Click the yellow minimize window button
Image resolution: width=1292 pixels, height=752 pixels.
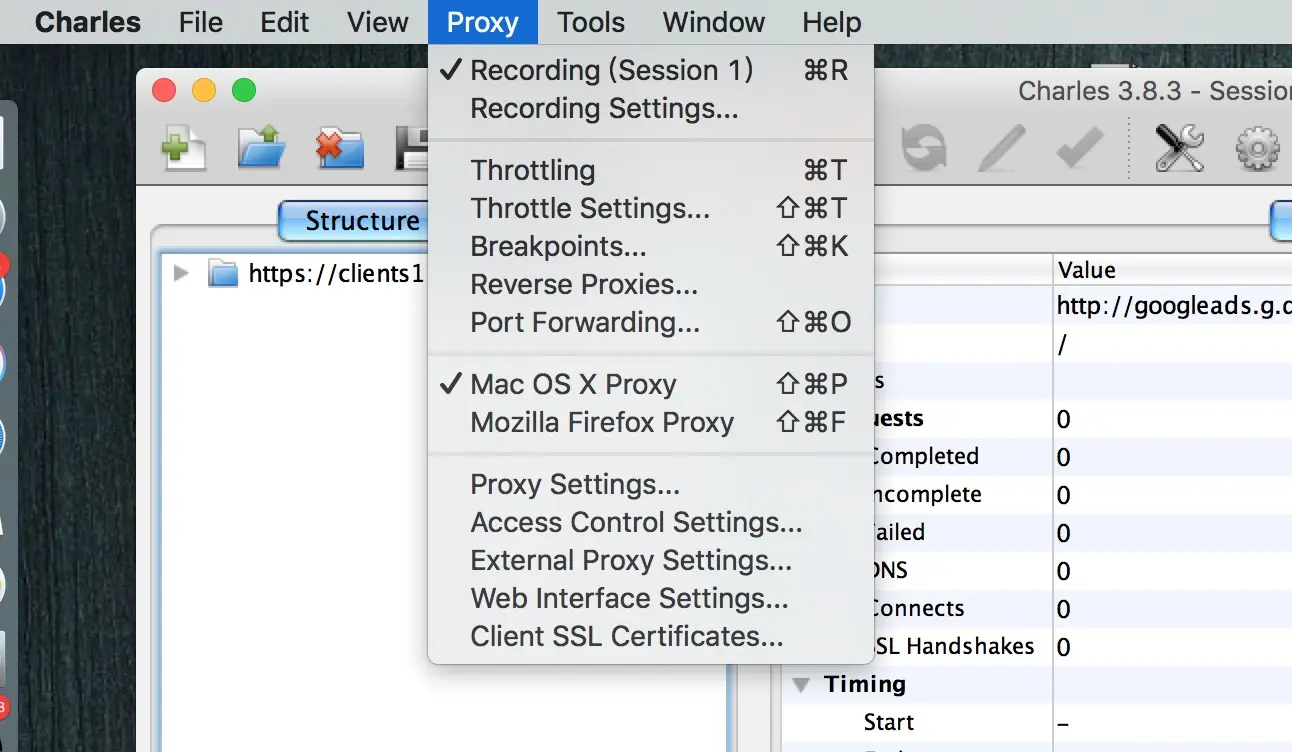[204, 91]
